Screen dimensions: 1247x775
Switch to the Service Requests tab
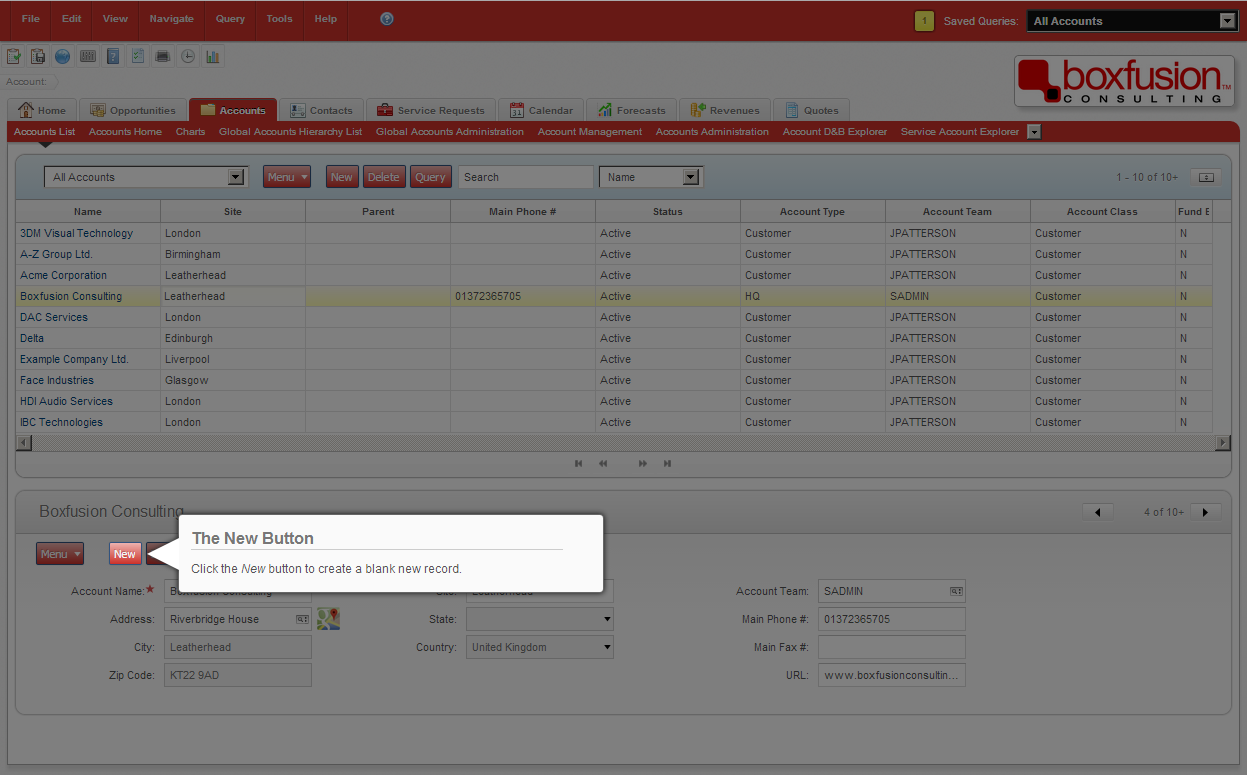[x=431, y=110]
